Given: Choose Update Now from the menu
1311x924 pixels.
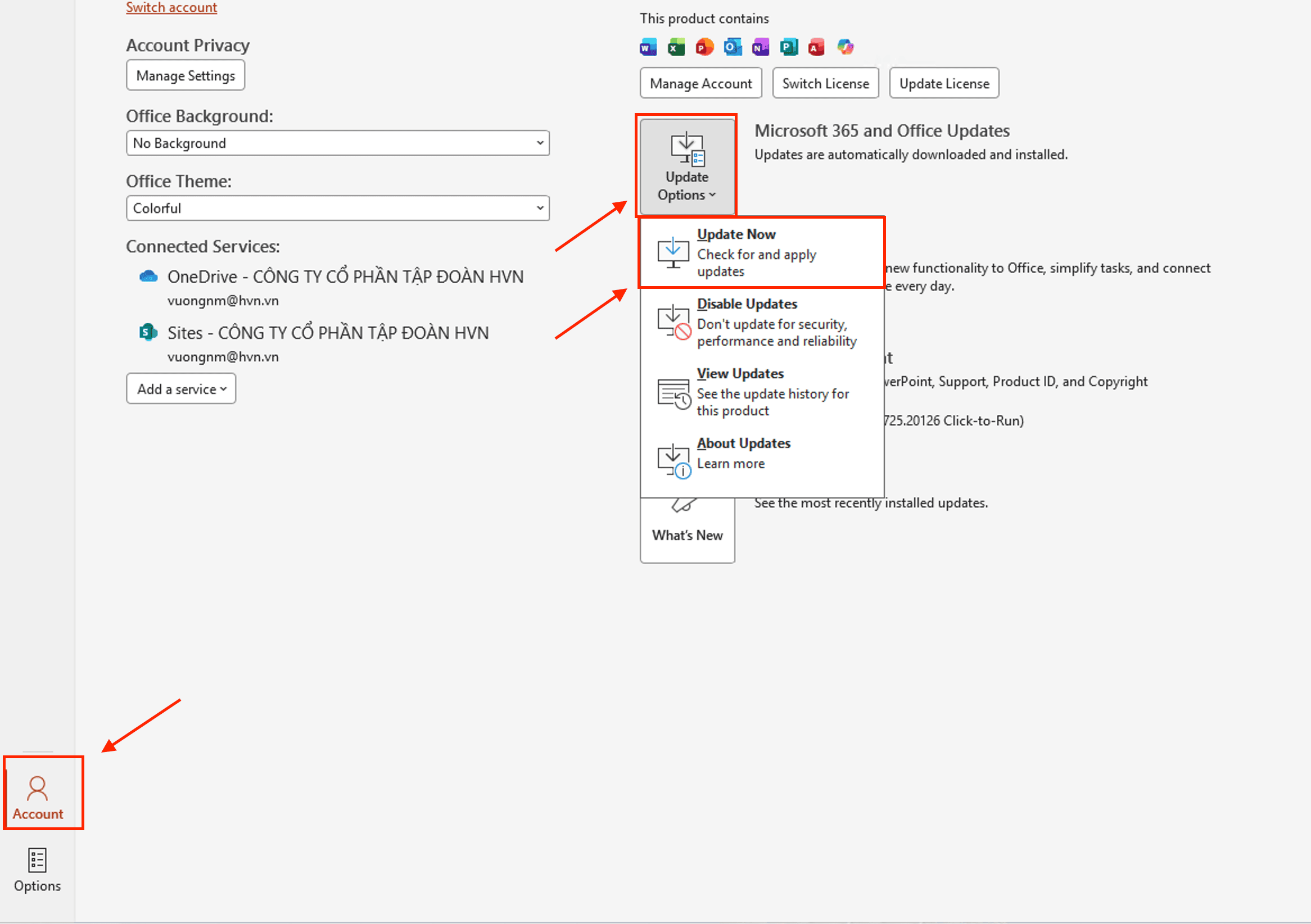Looking at the screenshot, I should click(x=762, y=252).
